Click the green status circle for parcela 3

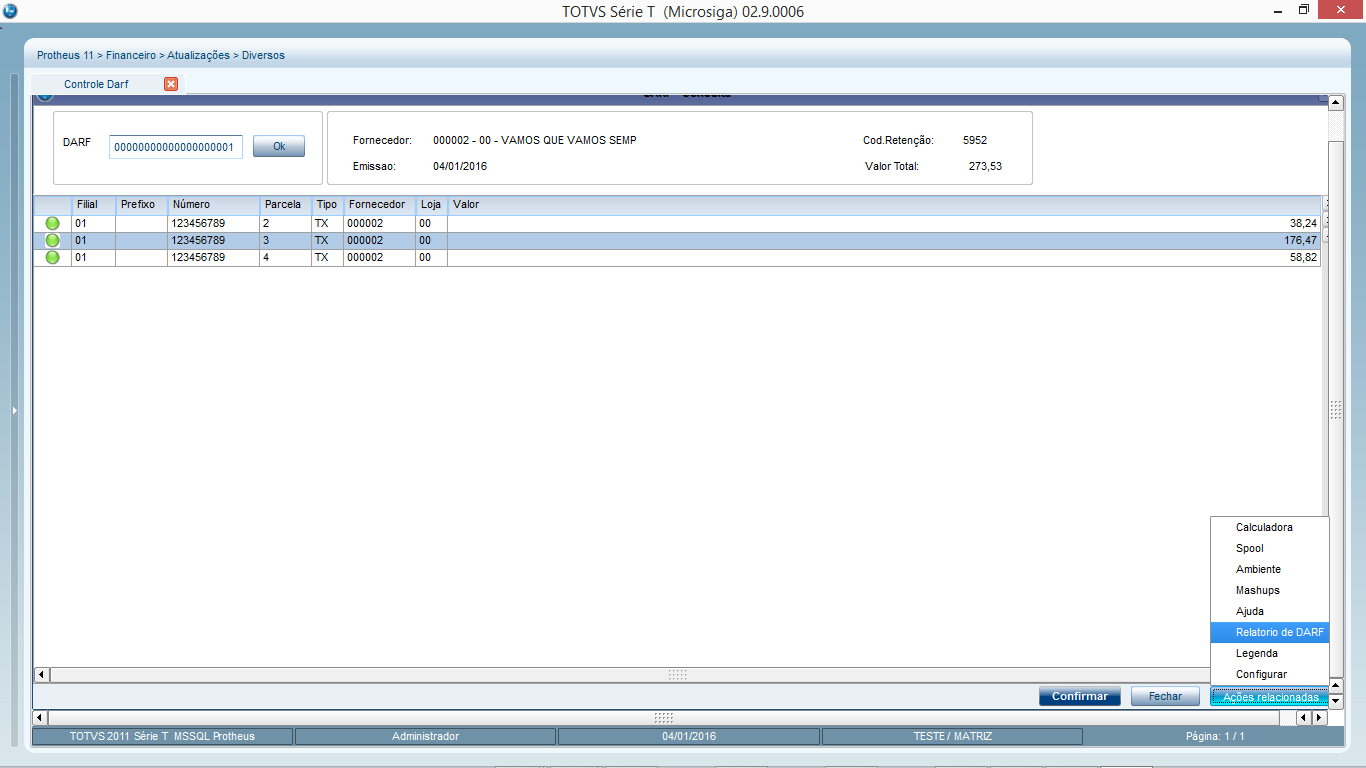point(52,241)
